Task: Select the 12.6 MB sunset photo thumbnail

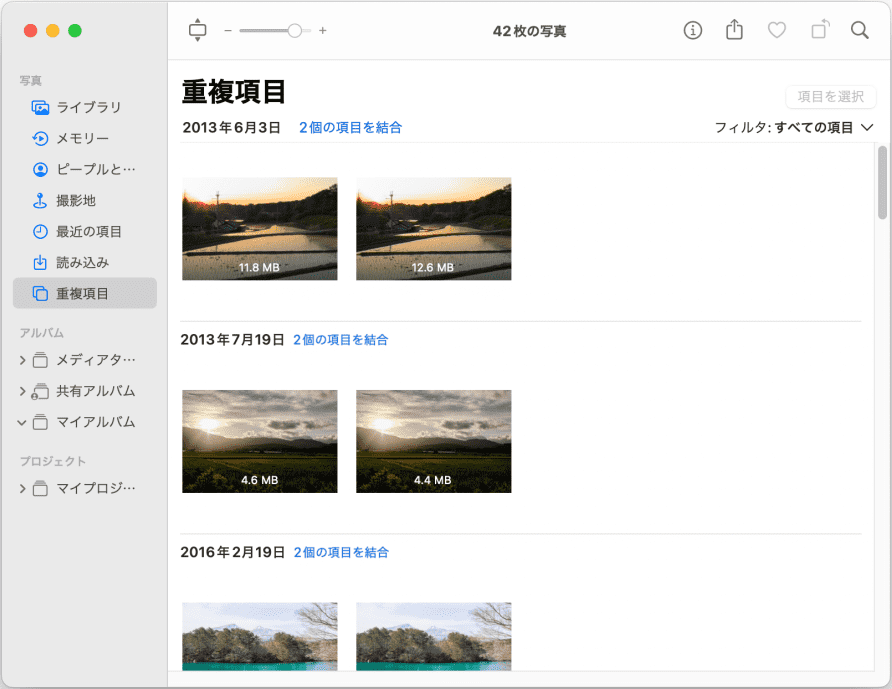Action: [433, 228]
